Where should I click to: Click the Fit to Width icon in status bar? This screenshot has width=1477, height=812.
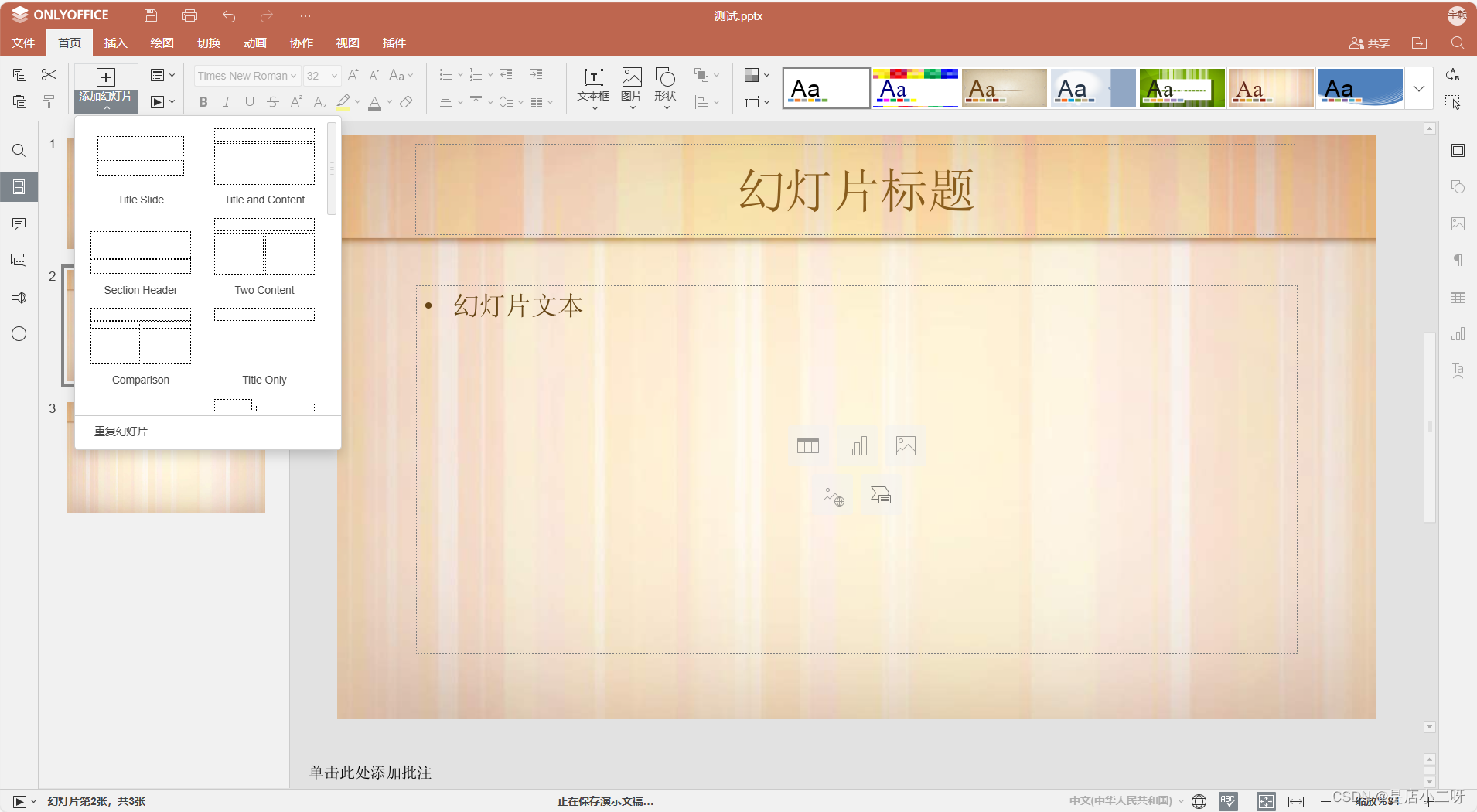[x=1296, y=801]
